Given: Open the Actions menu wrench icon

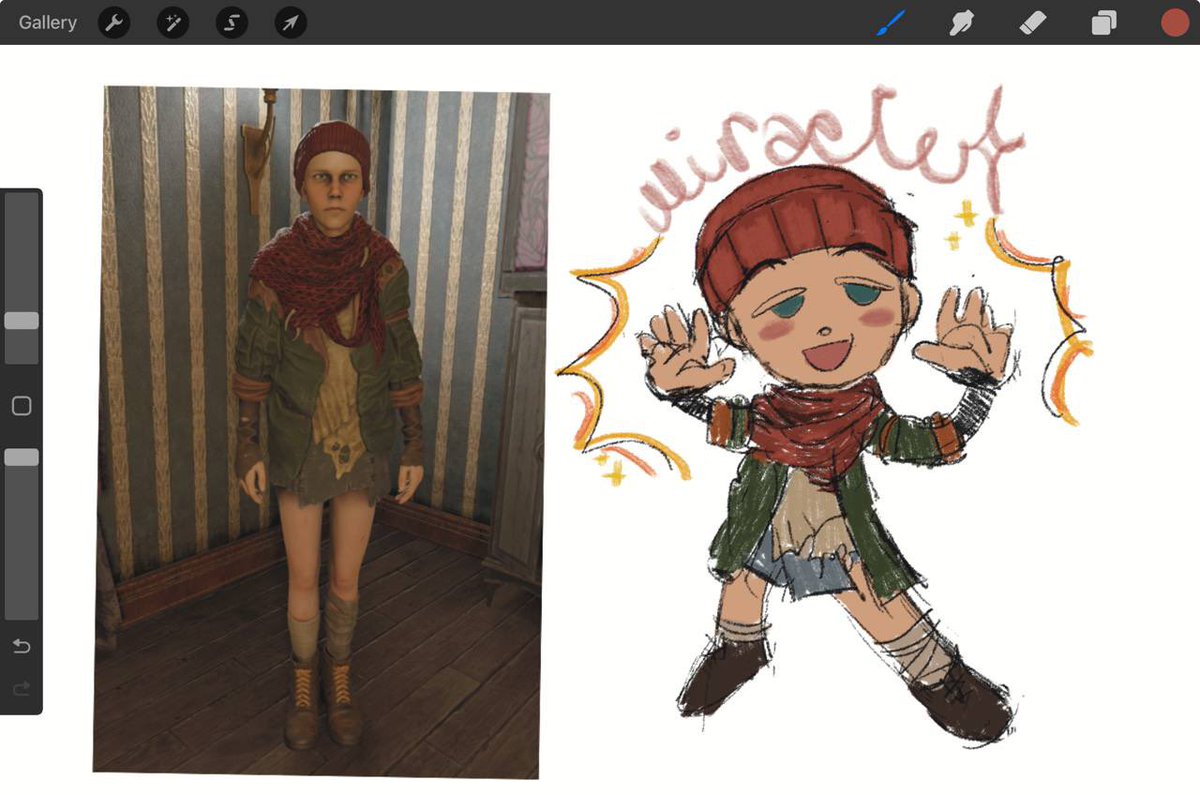Looking at the screenshot, I should pyautogui.click(x=113, y=22).
